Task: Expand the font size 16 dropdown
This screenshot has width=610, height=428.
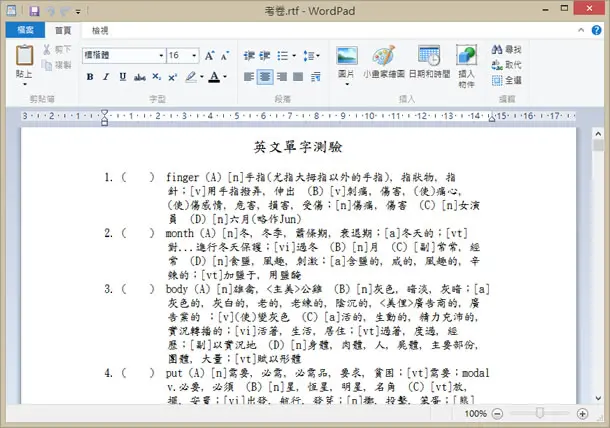Action: [x=194, y=56]
